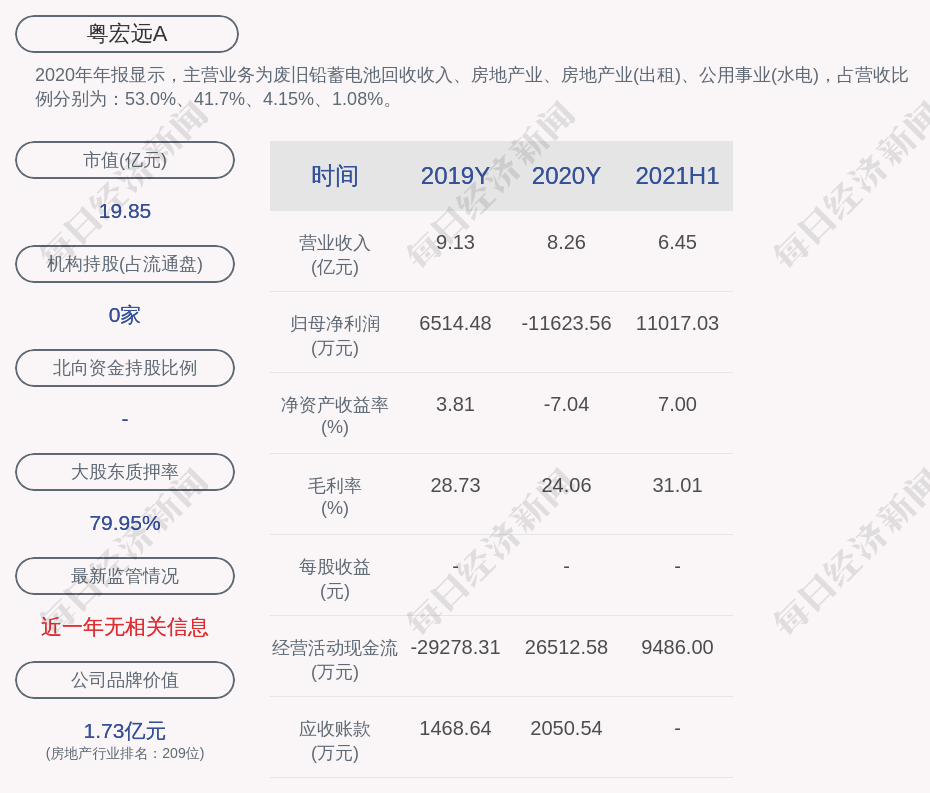Click the red 近一年无相关信息 text
The image size is (930, 793).
(x=125, y=627)
